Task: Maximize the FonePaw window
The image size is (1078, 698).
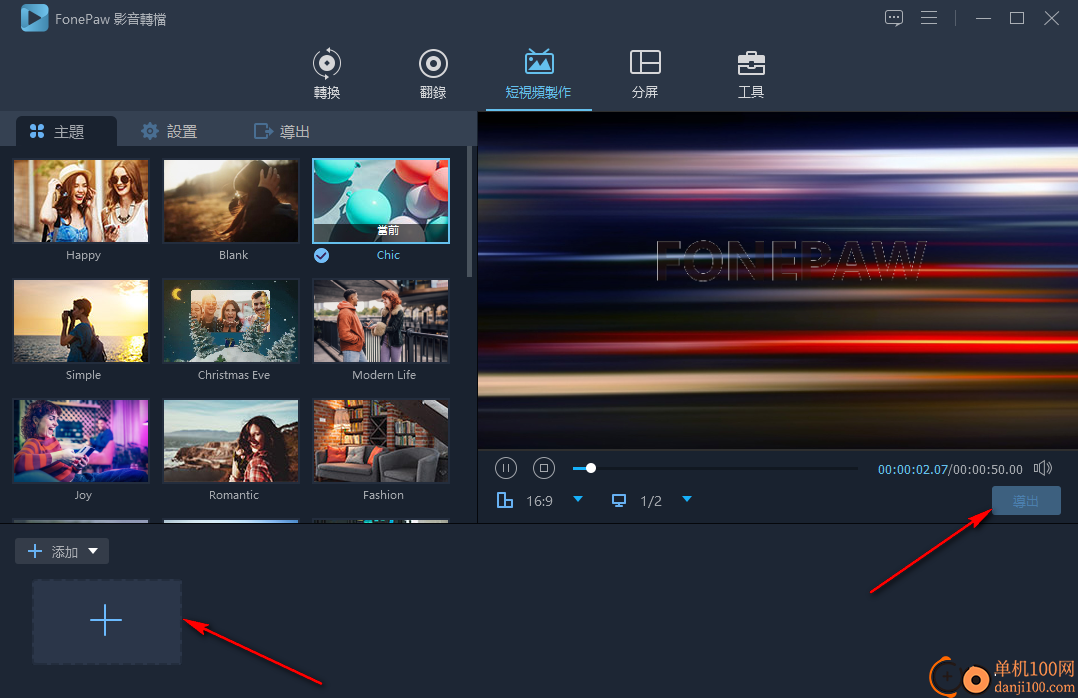Action: coord(1017,19)
